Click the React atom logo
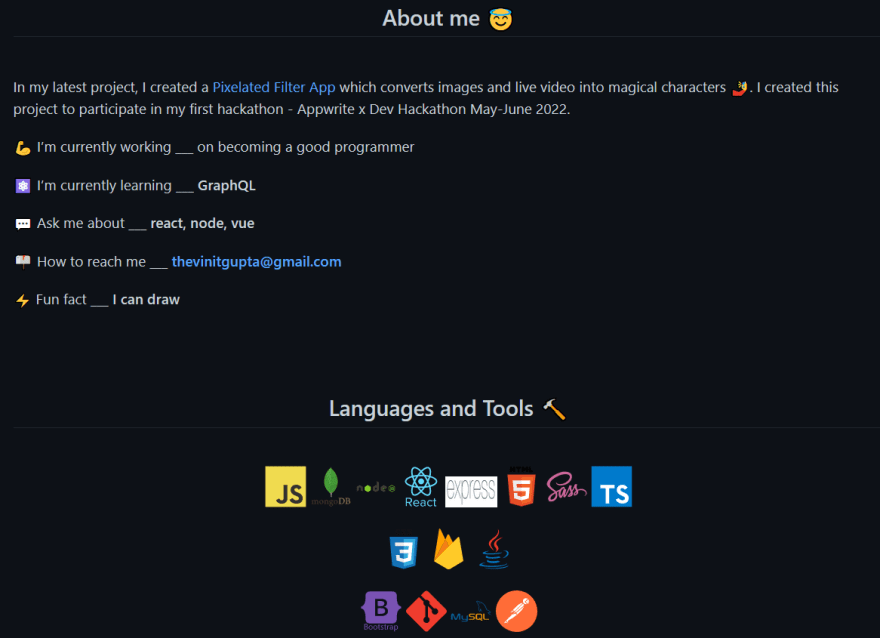880x638 pixels. [x=421, y=486]
